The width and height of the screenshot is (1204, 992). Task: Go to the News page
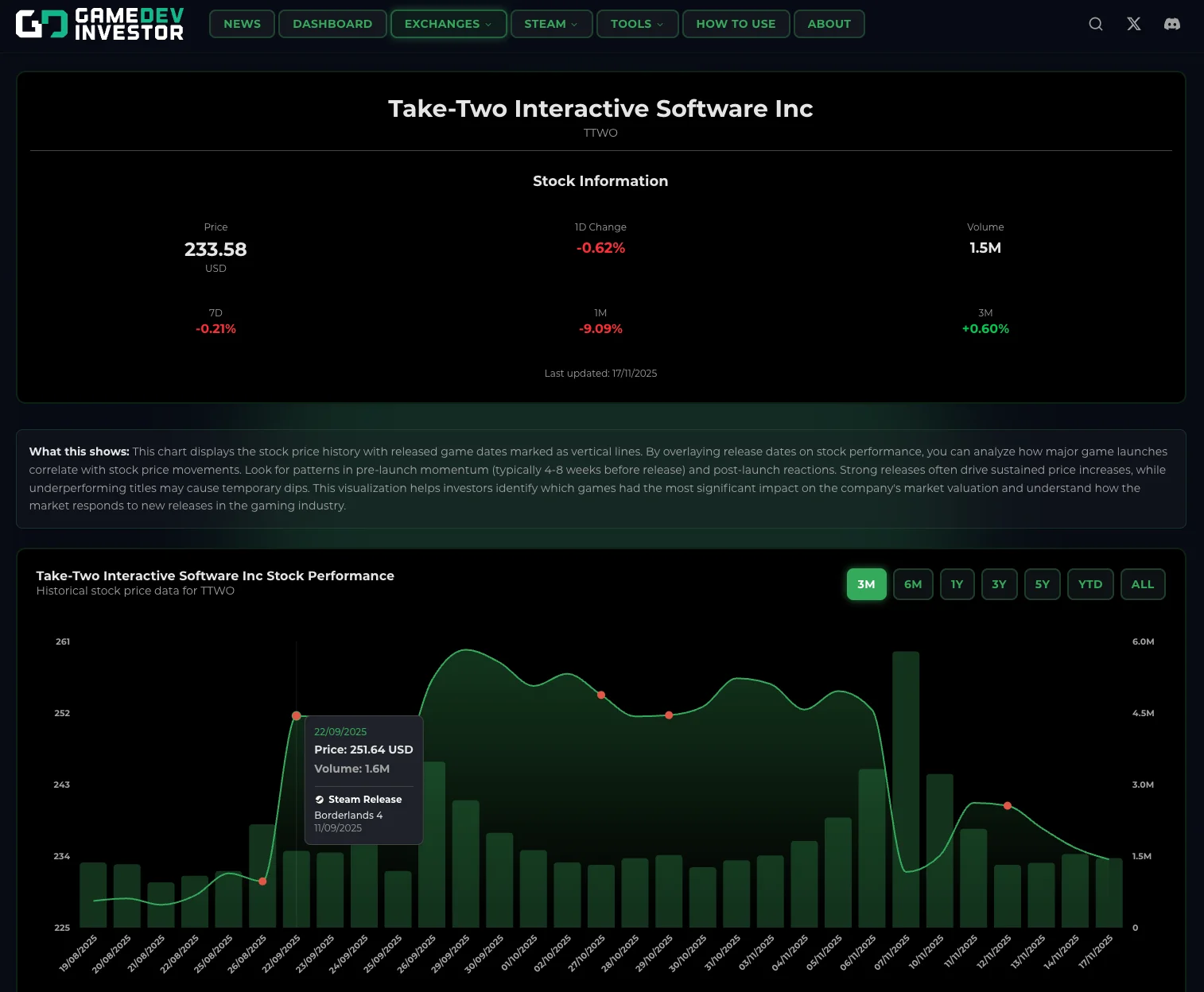pyautogui.click(x=242, y=24)
